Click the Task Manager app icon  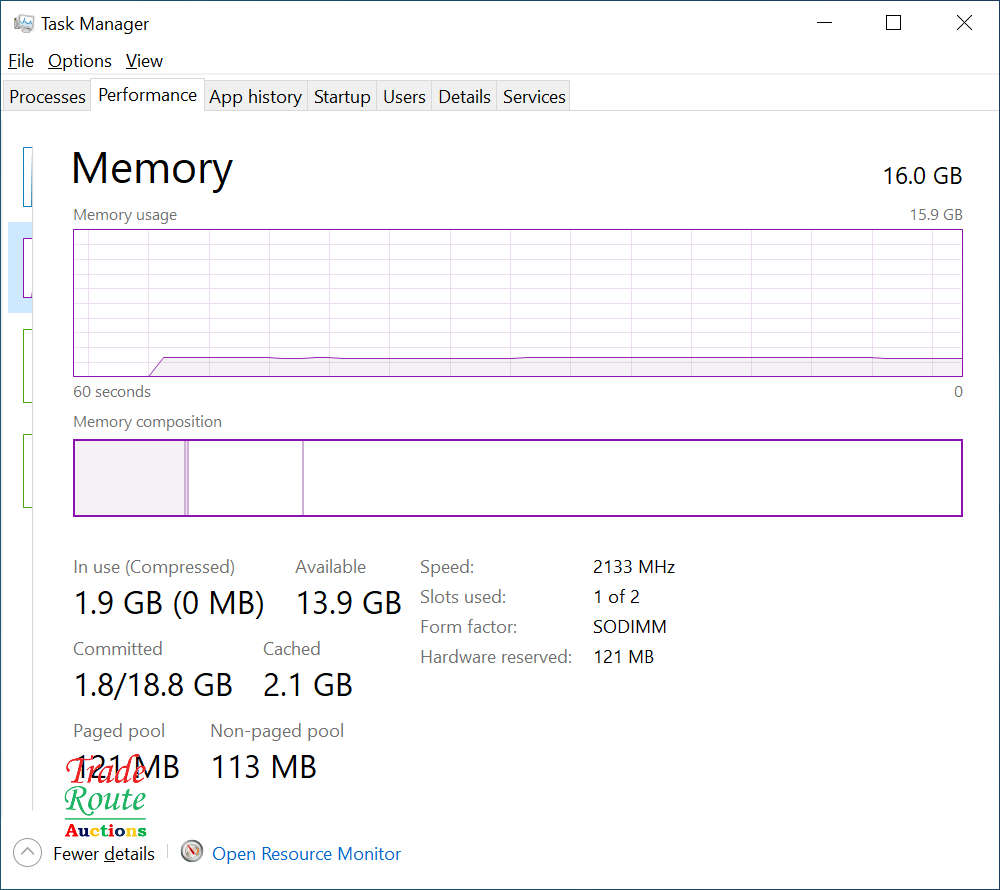click(24, 24)
